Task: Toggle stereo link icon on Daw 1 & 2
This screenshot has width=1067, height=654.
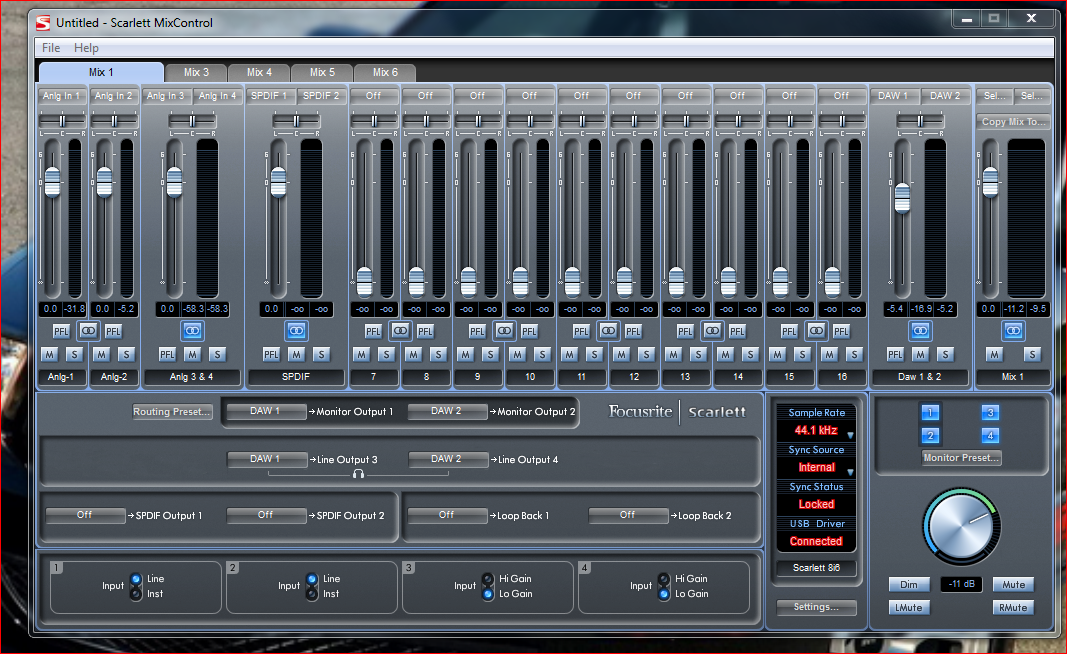Action: (x=920, y=331)
